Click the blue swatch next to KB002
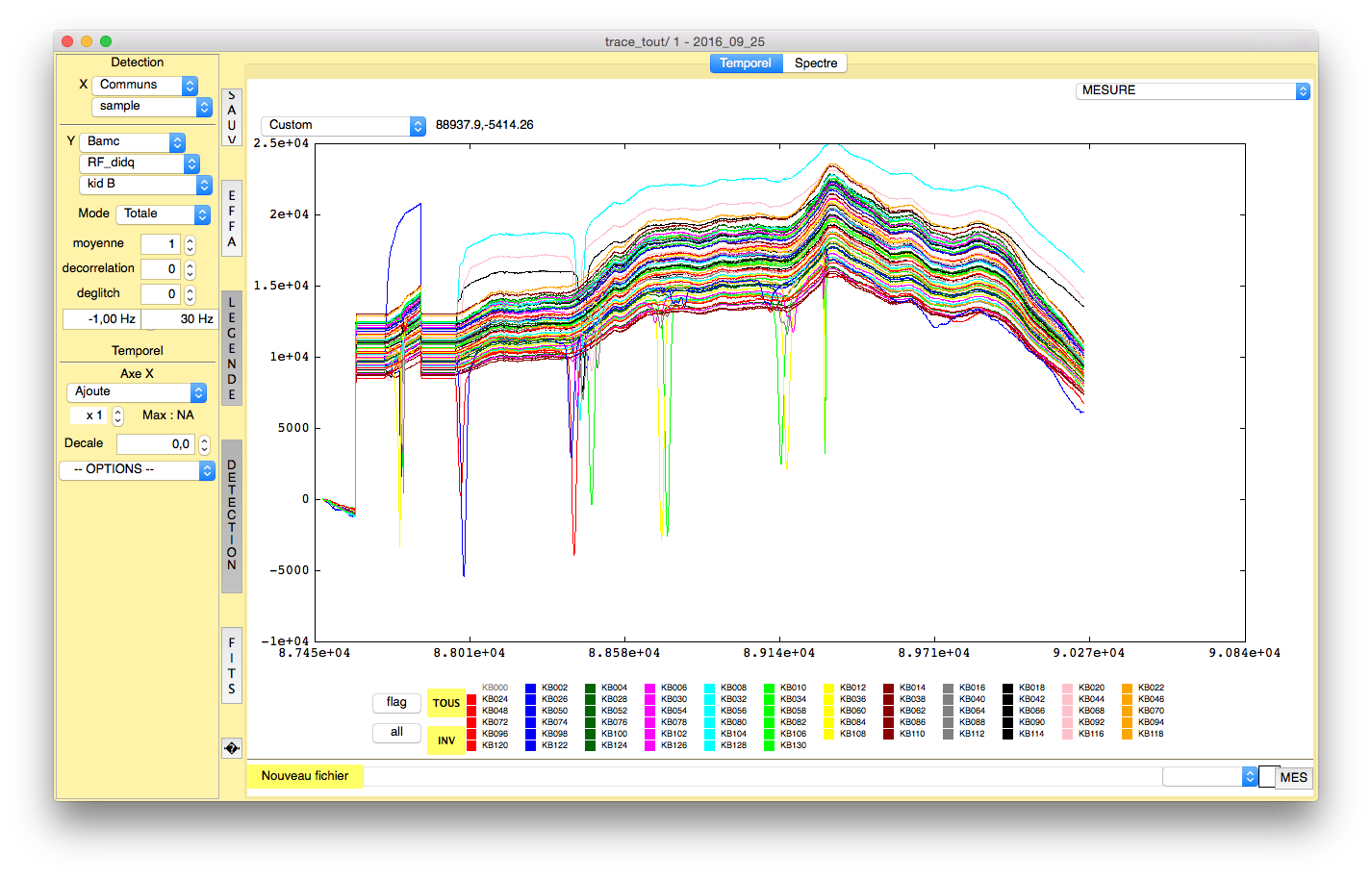Screen dimensions: 1372x878 [531, 689]
